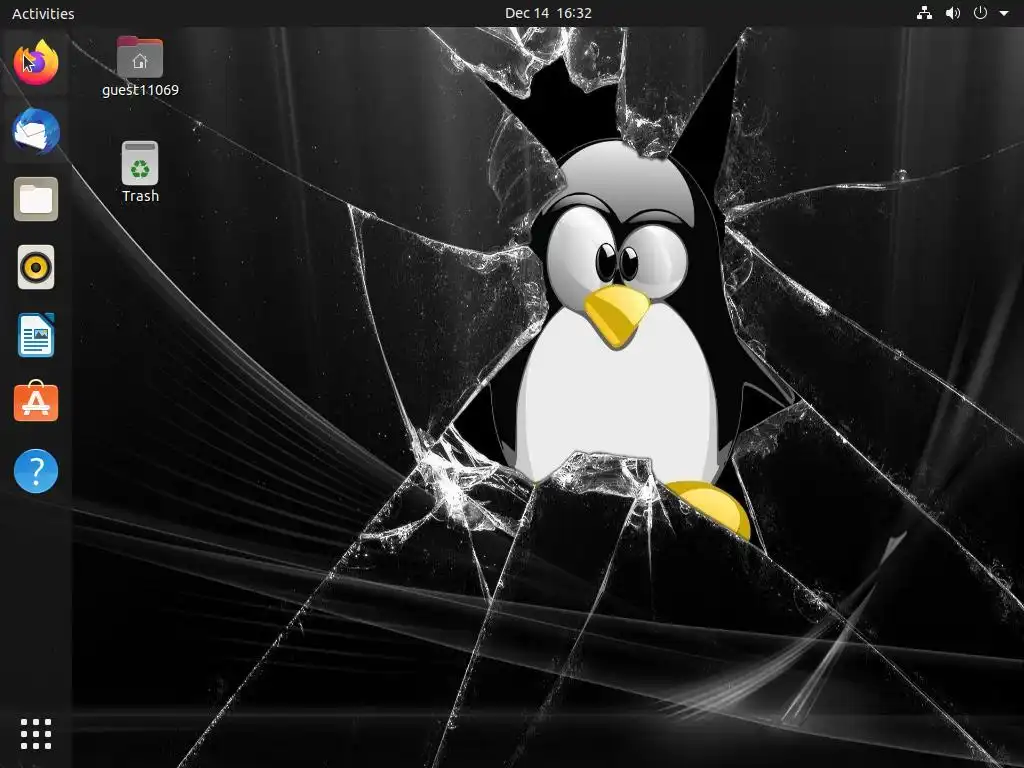Screen dimensions: 1024x768
Task: Open the clock calendar Dec 14 16:32
Action: click(548, 13)
